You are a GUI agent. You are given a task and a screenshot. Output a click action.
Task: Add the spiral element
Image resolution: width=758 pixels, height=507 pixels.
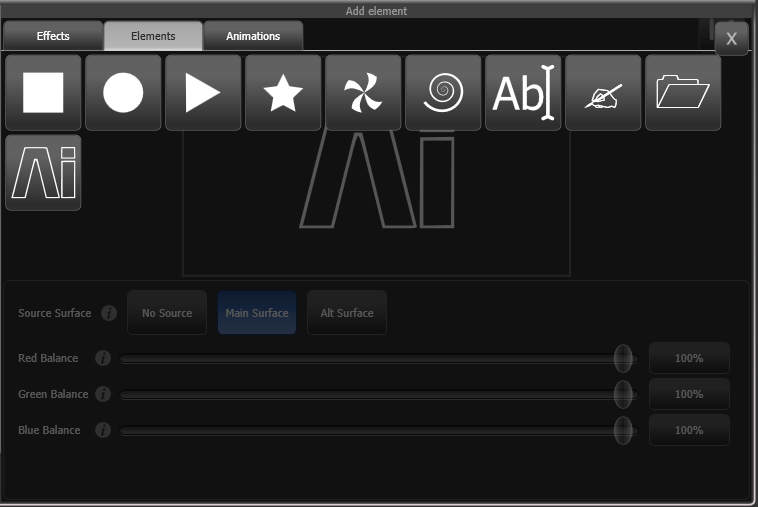[x=443, y=92]
